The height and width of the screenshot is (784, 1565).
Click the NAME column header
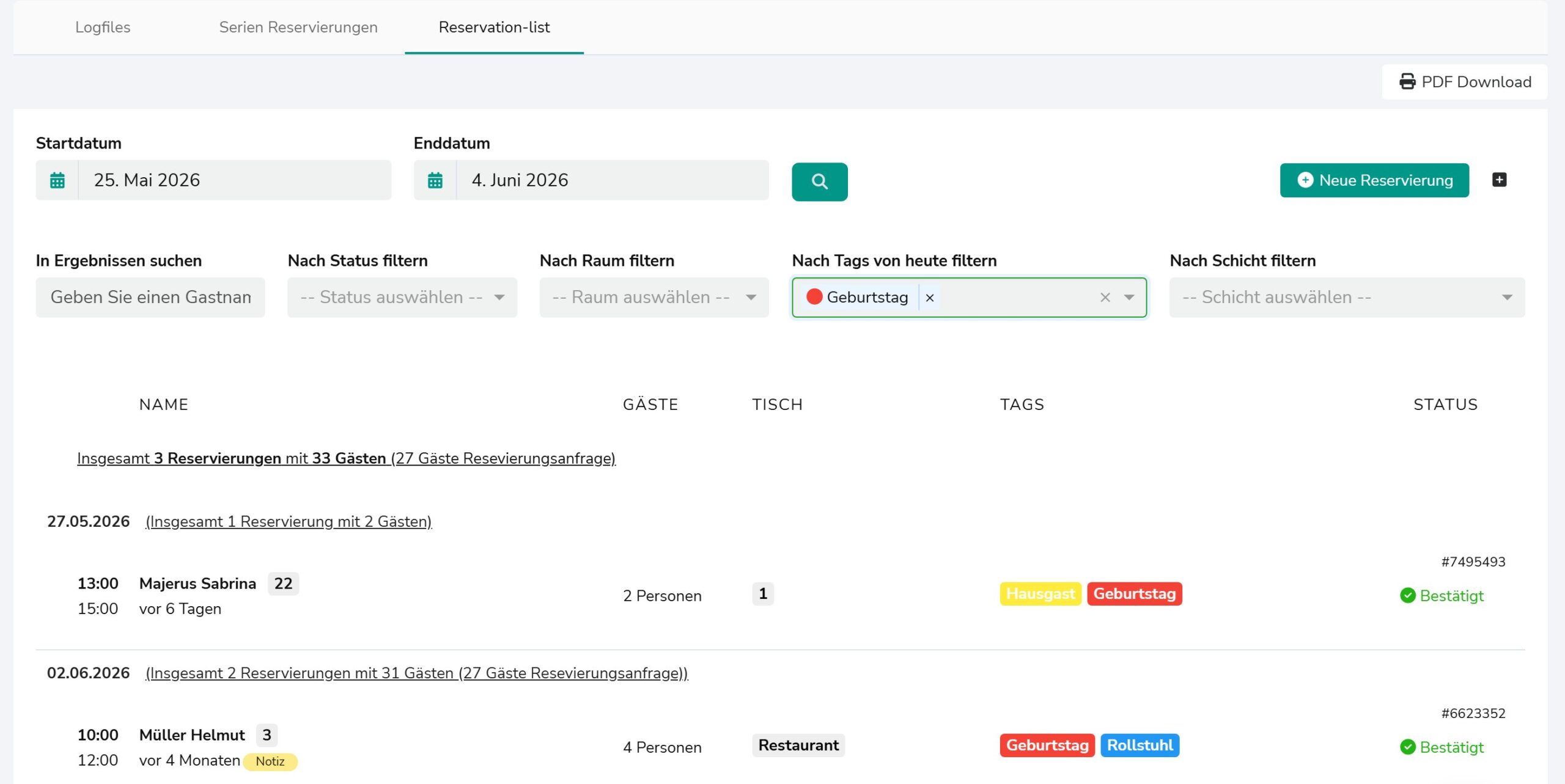coord(164,405)
